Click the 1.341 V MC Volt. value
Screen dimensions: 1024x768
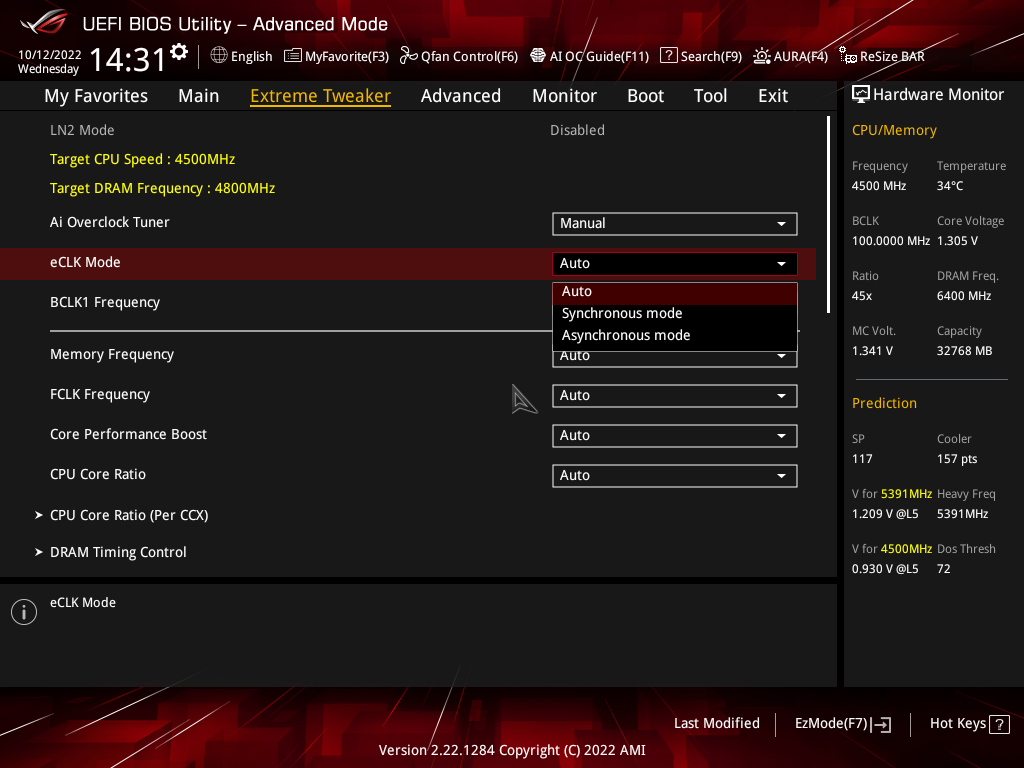coord(872,351)
